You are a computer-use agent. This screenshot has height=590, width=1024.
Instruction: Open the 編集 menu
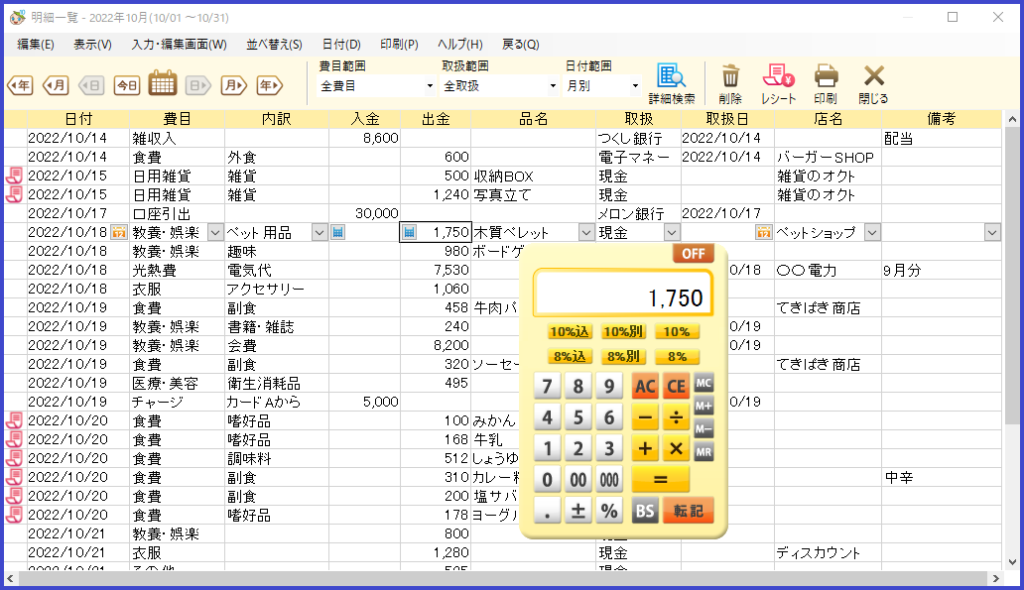[x=34, y=45]
